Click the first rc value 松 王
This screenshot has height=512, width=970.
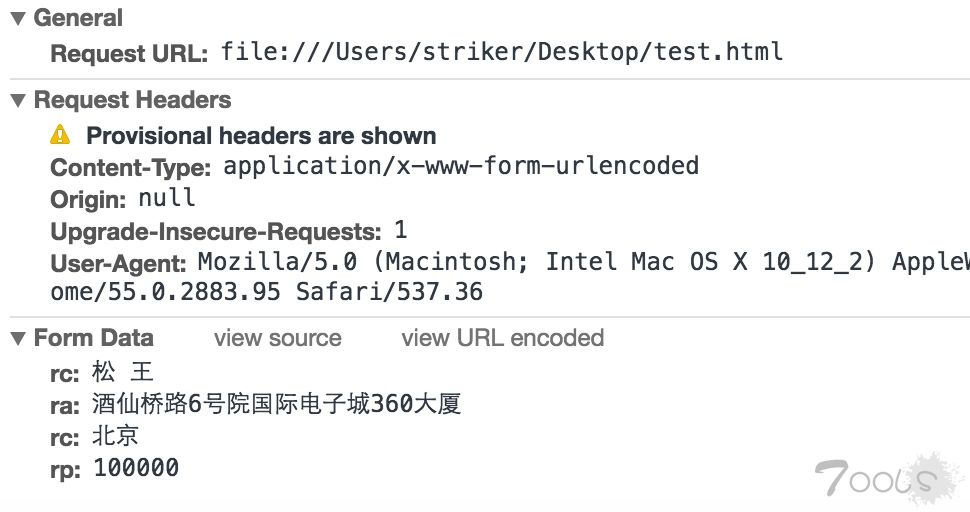pos(122,372)
